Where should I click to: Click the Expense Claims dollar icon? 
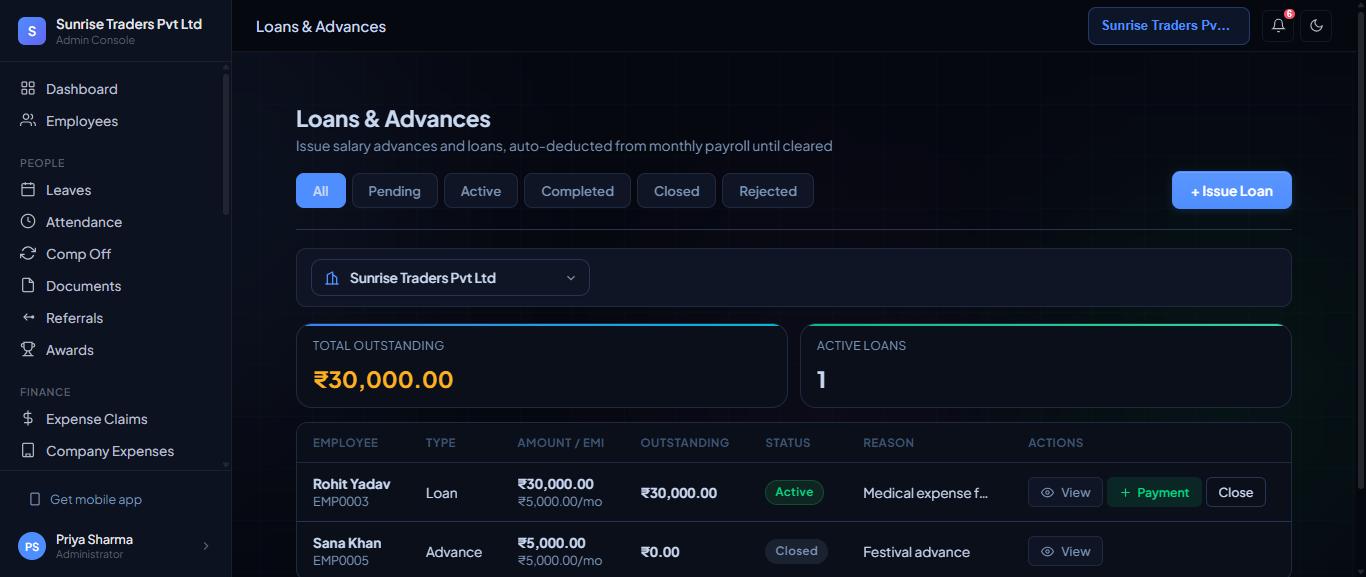click(28, 419)
